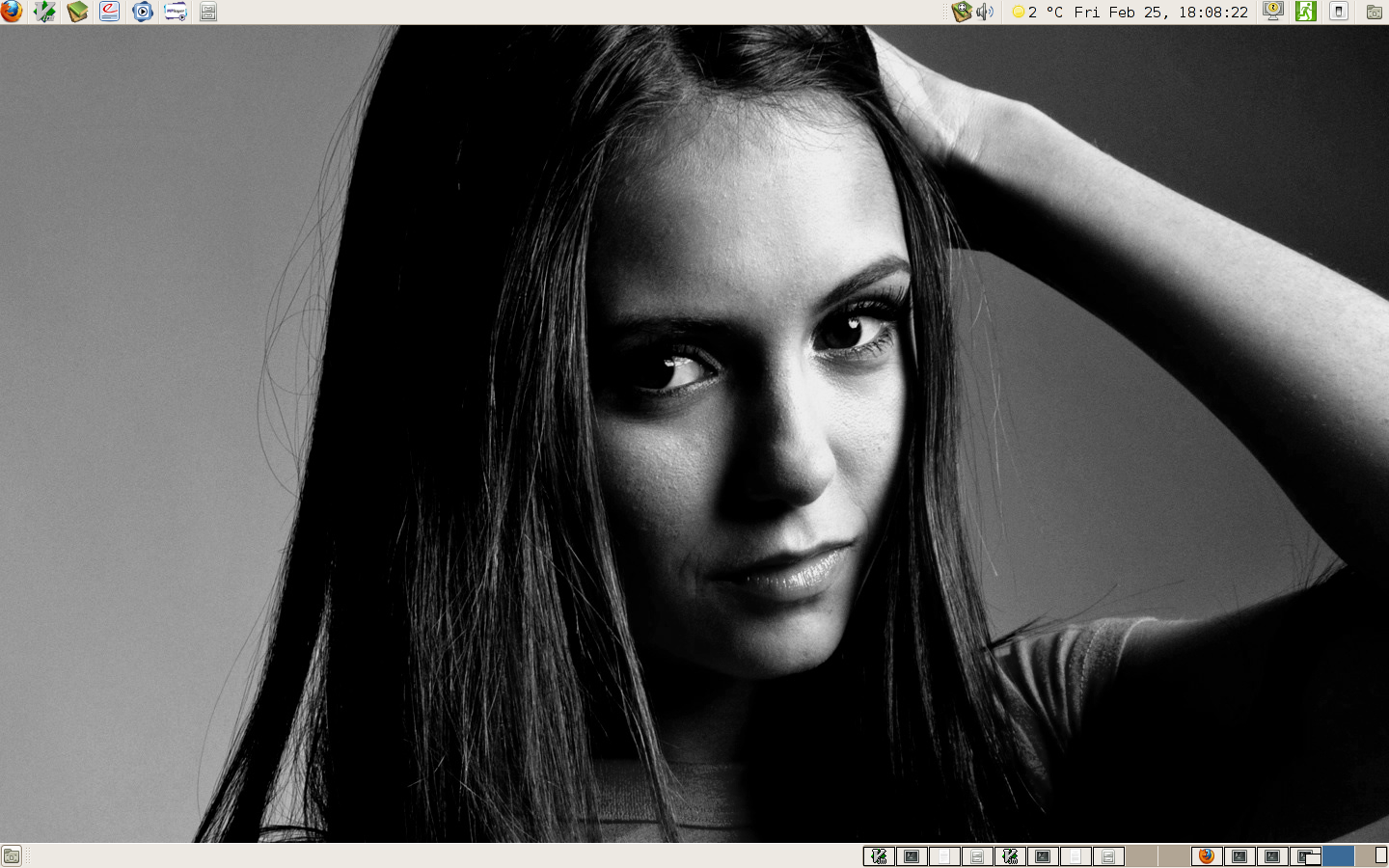Open the file cabinet launcher
Viewport: 1389px width, 868px height.
208,12
